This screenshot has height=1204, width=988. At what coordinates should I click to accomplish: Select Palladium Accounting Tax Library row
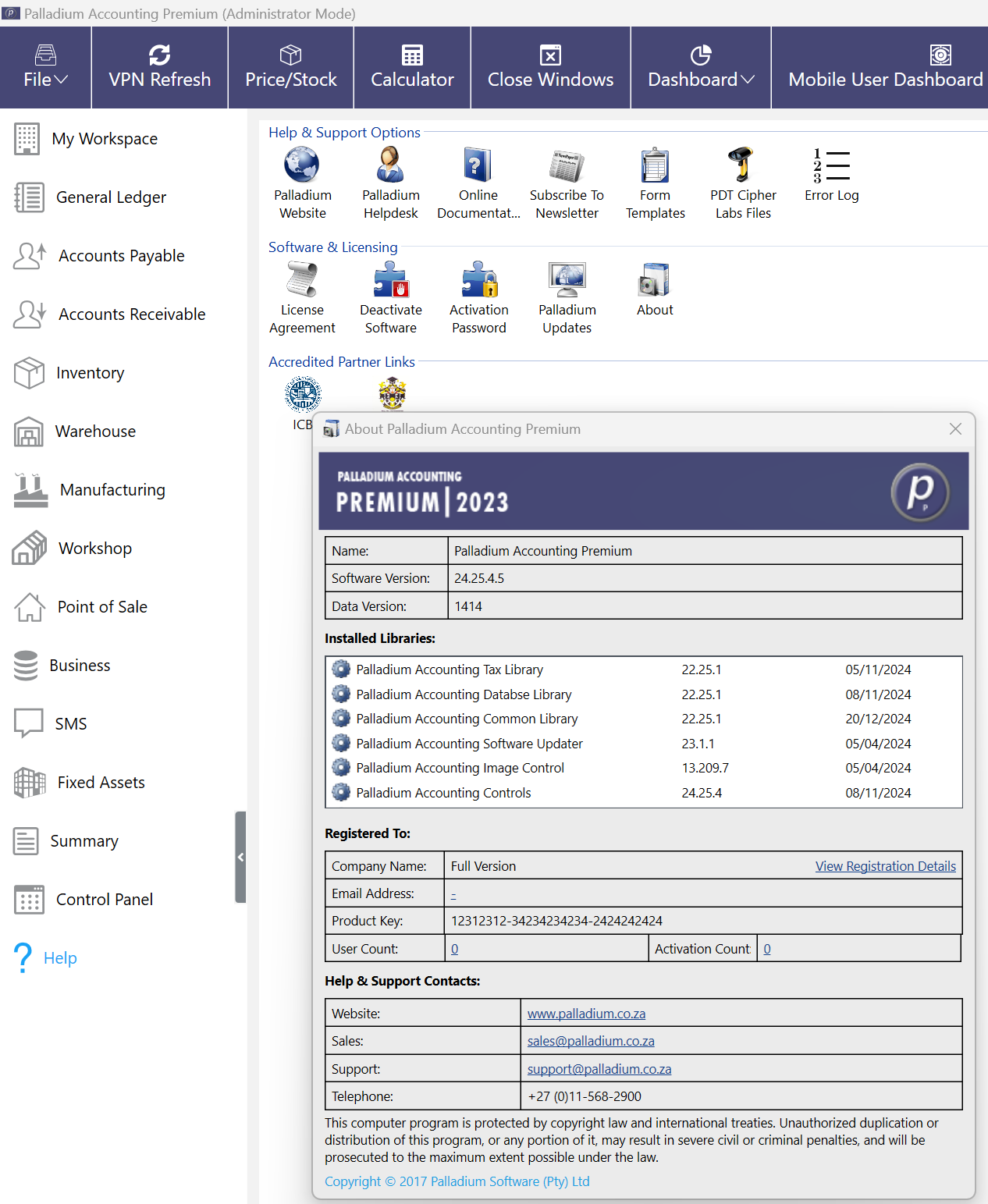coord(644,669)
